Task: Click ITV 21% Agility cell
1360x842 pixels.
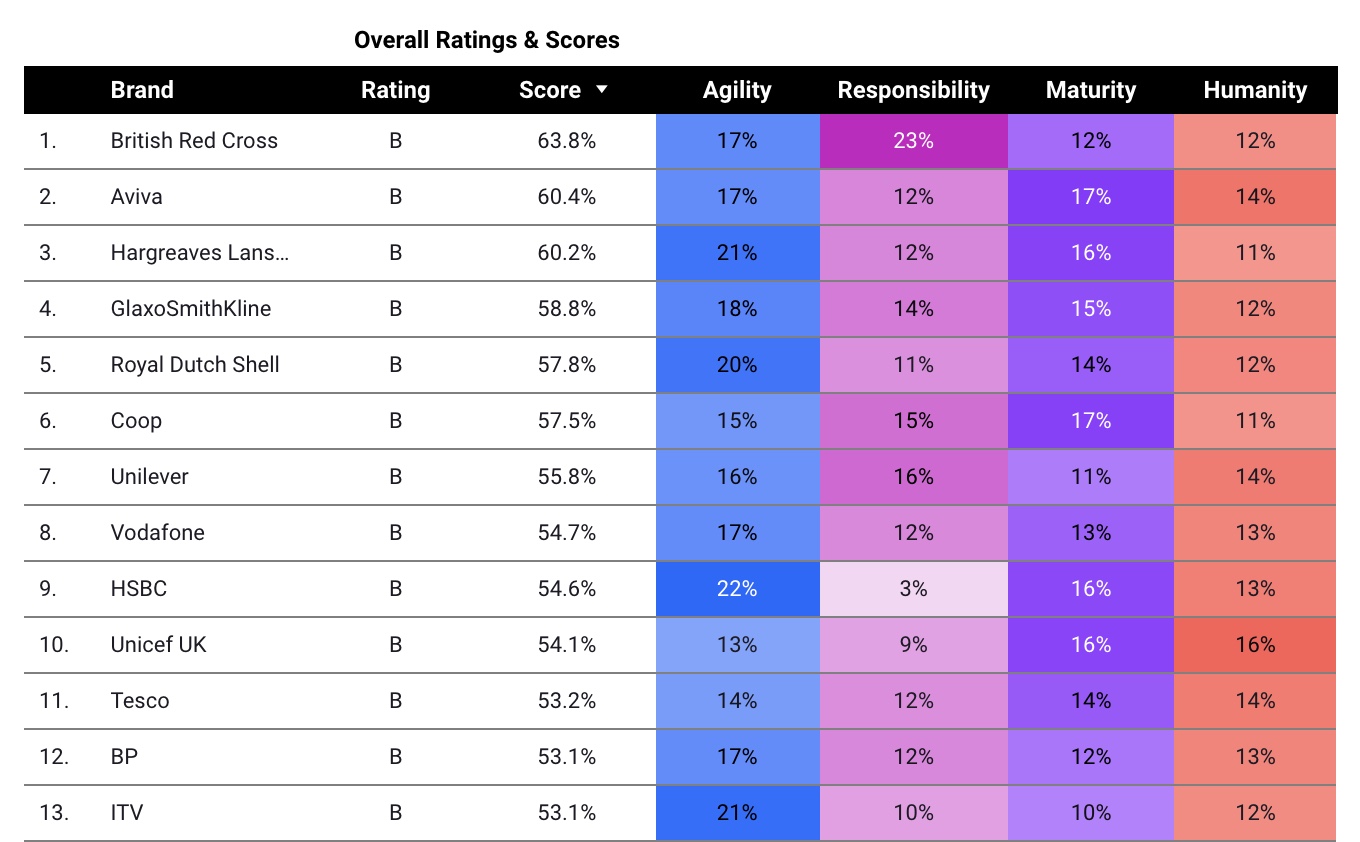Action: click(x=737, y=813)
